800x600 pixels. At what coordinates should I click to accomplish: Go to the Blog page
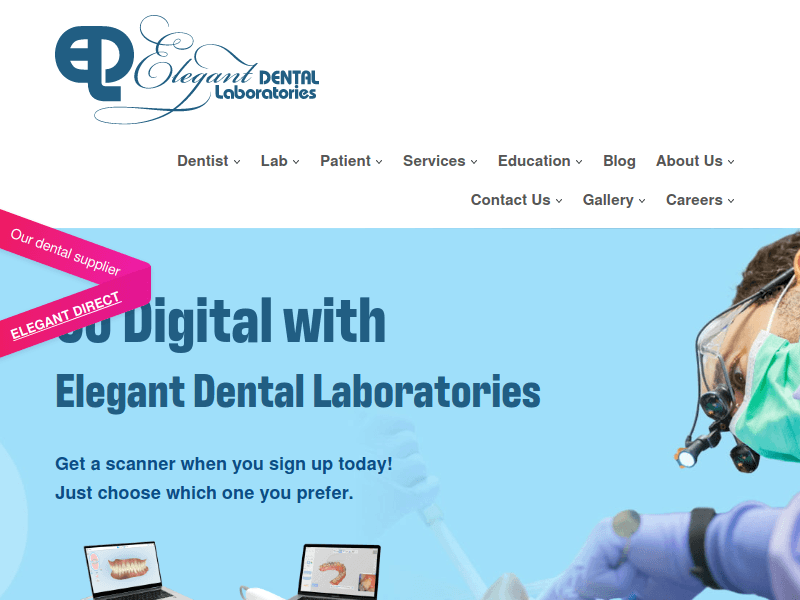click(x=619, y=161)
